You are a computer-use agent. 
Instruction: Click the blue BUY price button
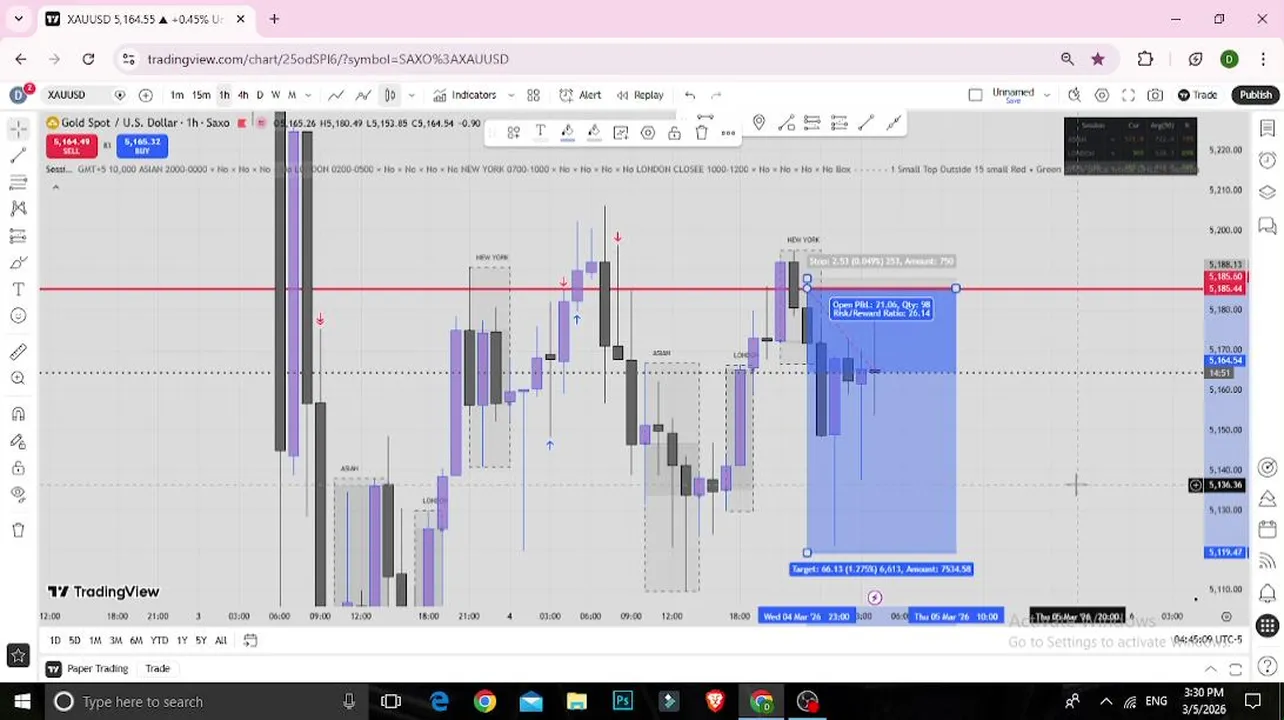141,146
